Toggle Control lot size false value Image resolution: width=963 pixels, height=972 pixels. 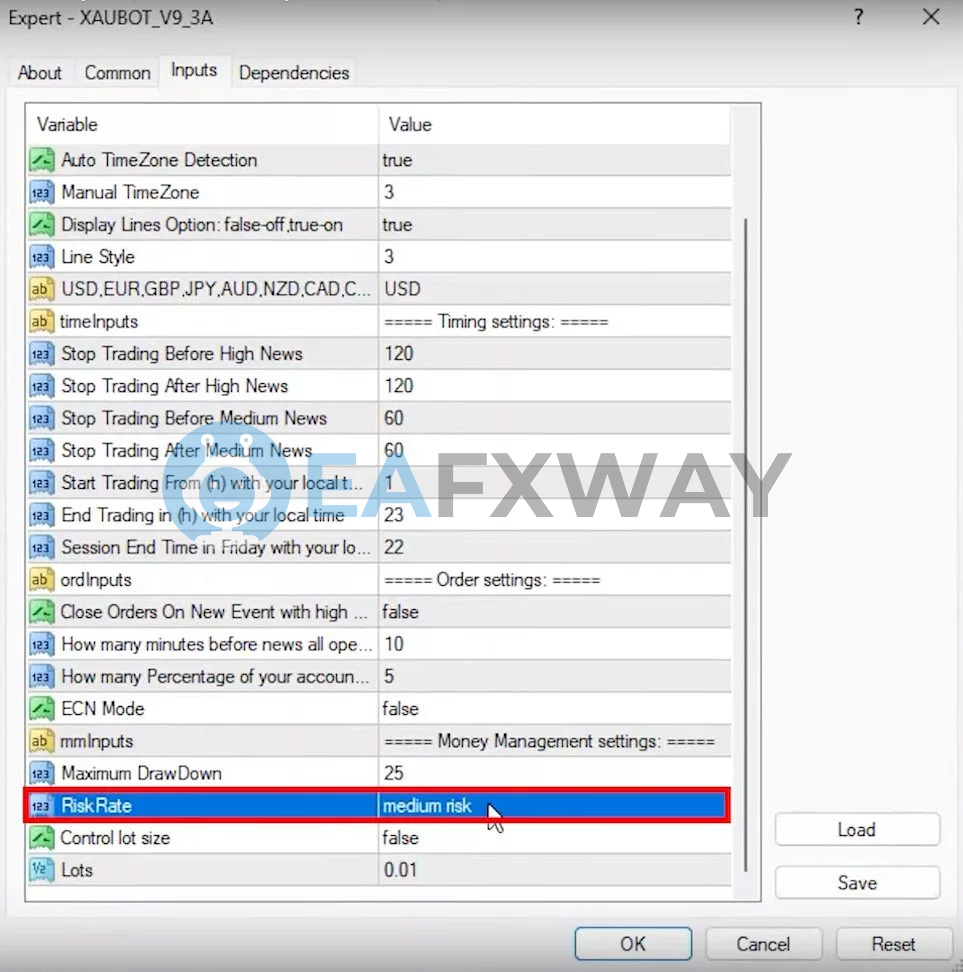coord(554,837)
